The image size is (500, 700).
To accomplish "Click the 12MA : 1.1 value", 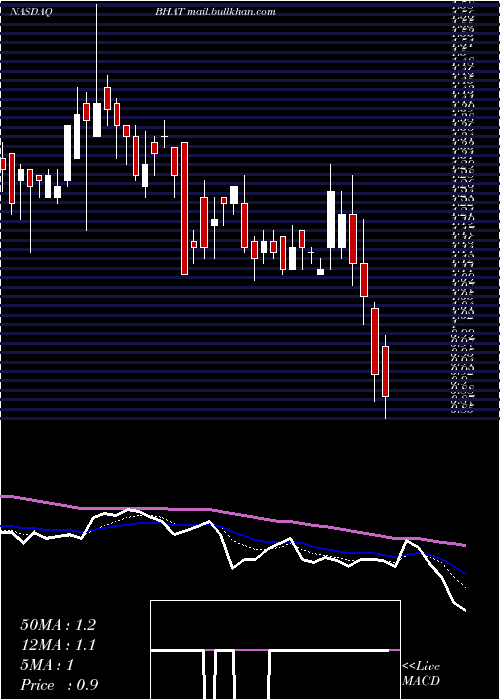I will pyautogui.click(x=58, y=645).
